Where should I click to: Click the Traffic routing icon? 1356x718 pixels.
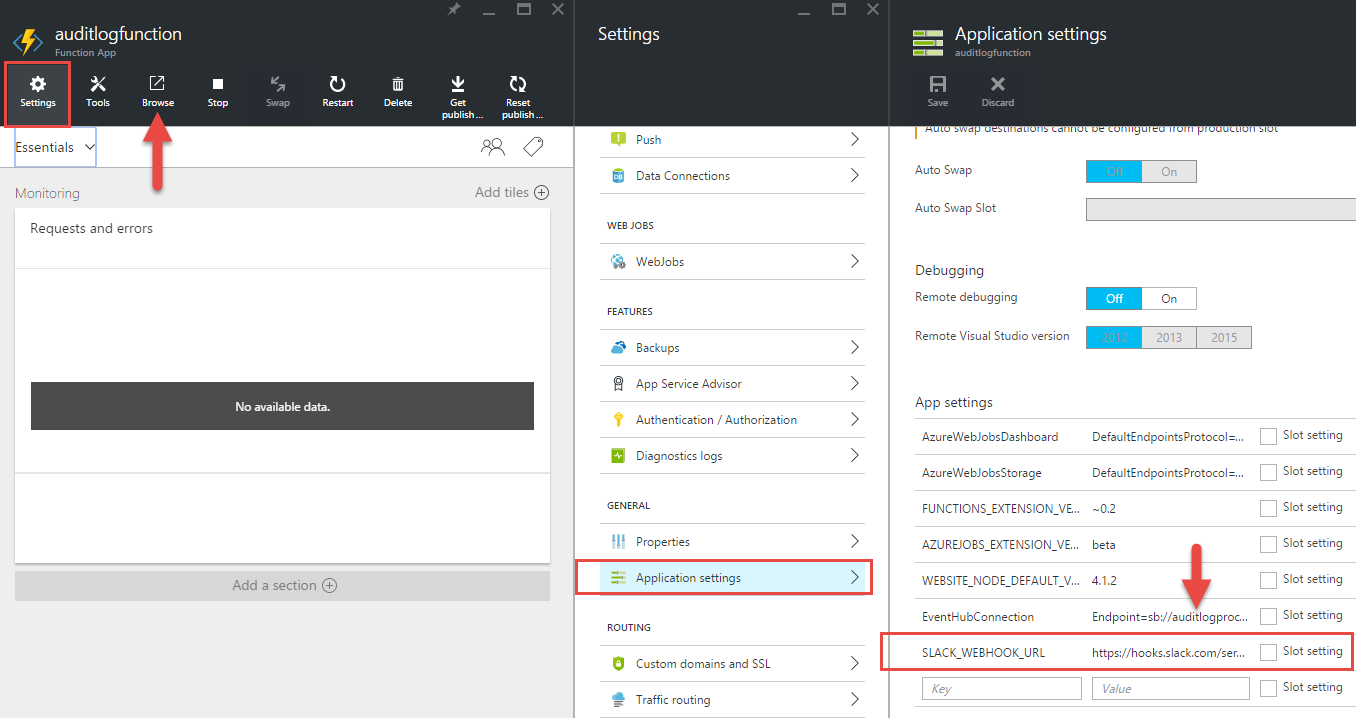pos(618,700)
